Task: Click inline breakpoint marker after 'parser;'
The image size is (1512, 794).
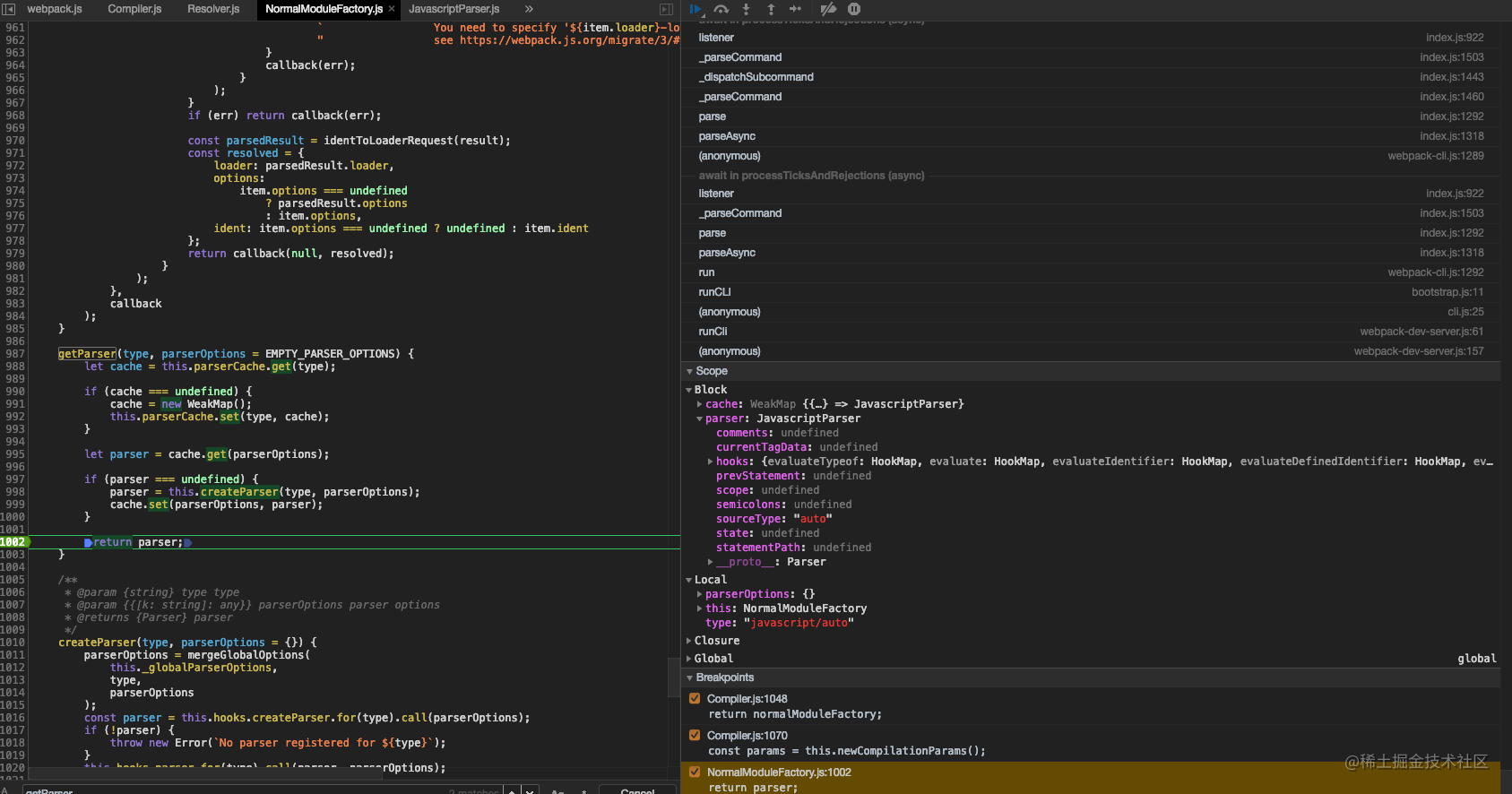Action: click(x=187, y=542)
